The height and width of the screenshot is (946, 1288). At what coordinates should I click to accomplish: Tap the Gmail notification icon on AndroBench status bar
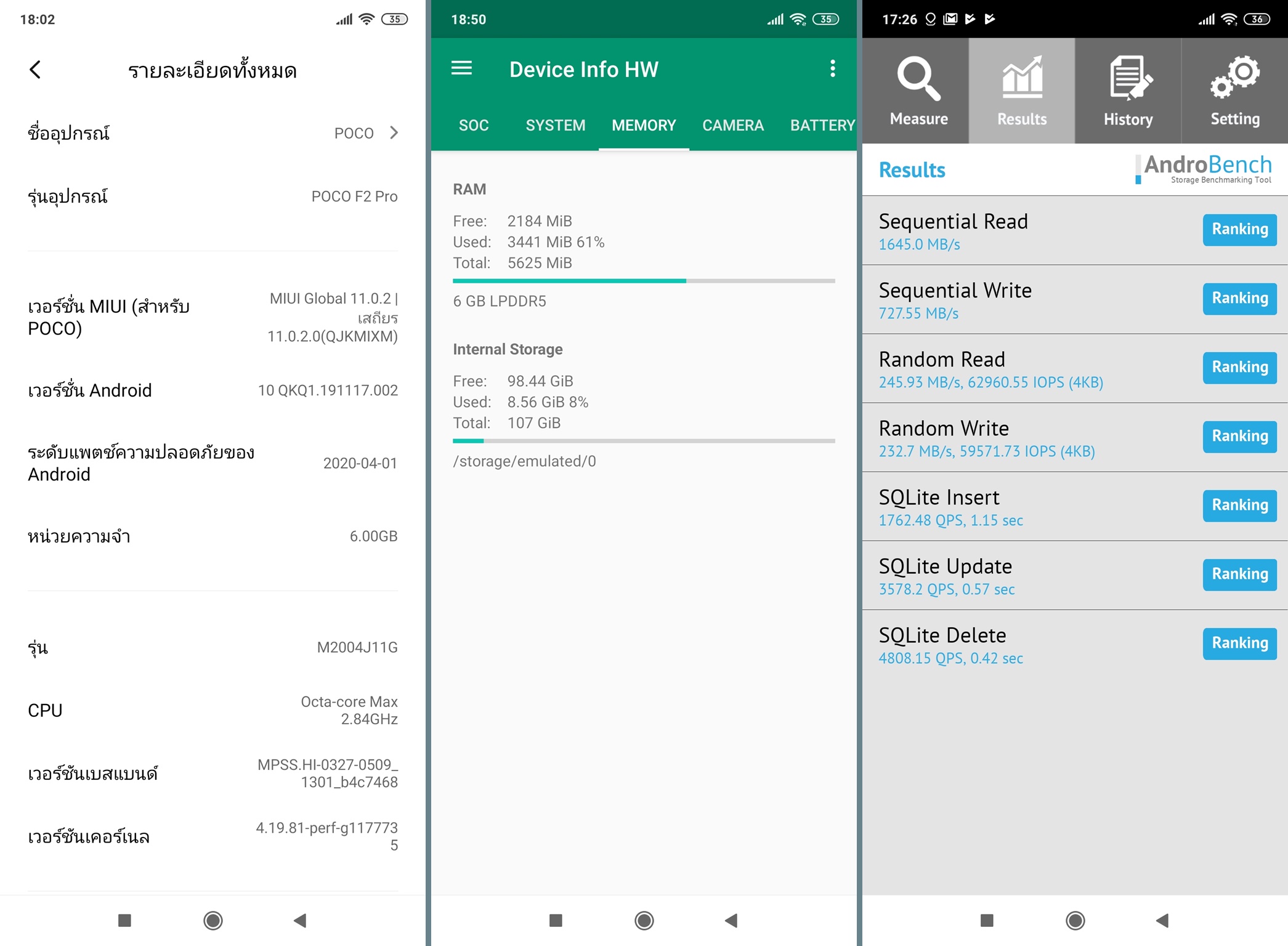[950, 19]
